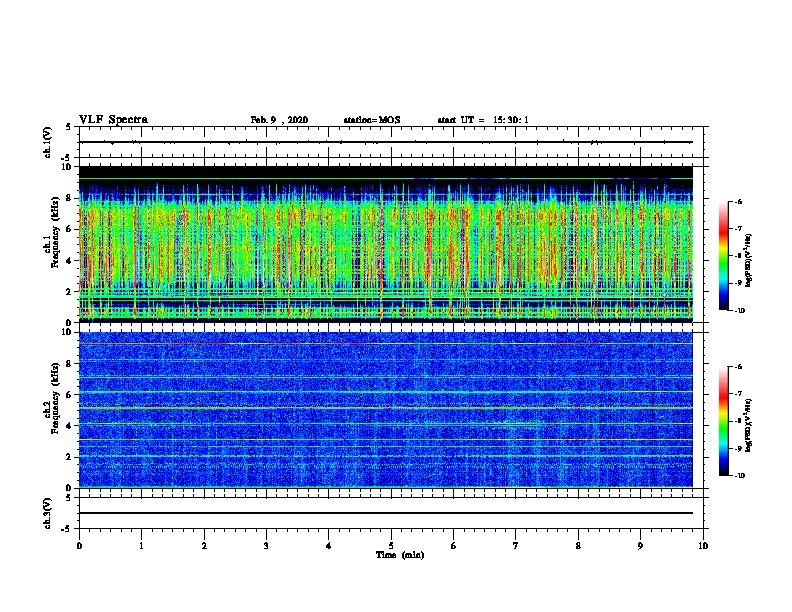Image resolution: width=792 pixels, height=612 pixels.
Task: Click the ch.2 frequency axis "2" tick label
Action: (x=70, y=457)
